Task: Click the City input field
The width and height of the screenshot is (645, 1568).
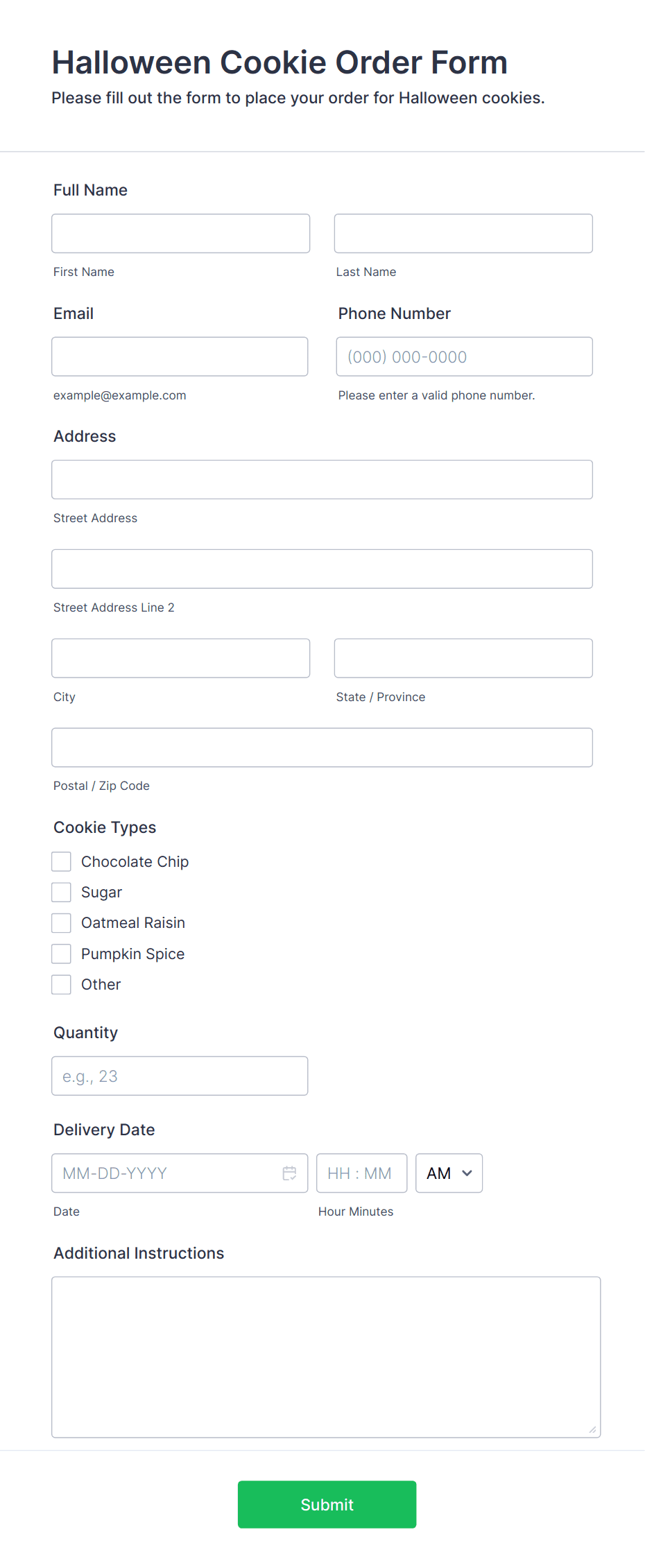Action: pyautogui.click(x=180, y=658)
